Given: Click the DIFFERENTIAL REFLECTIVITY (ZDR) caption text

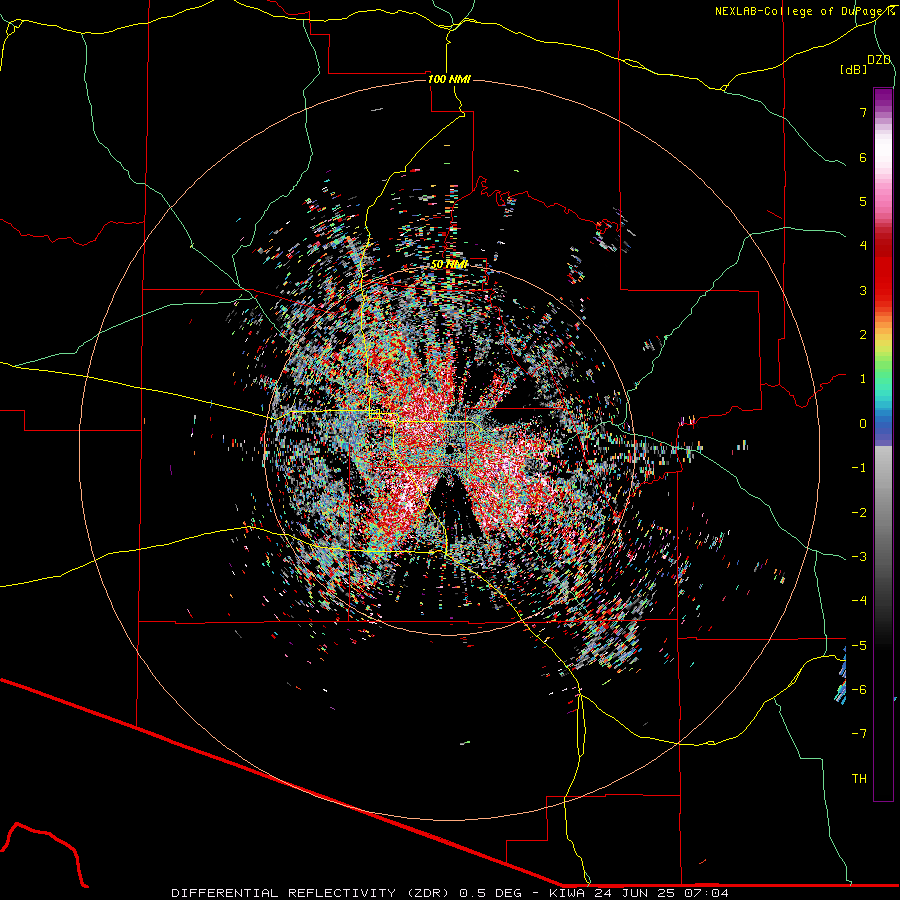Looking at the screenshot, I should click(311, 893).
